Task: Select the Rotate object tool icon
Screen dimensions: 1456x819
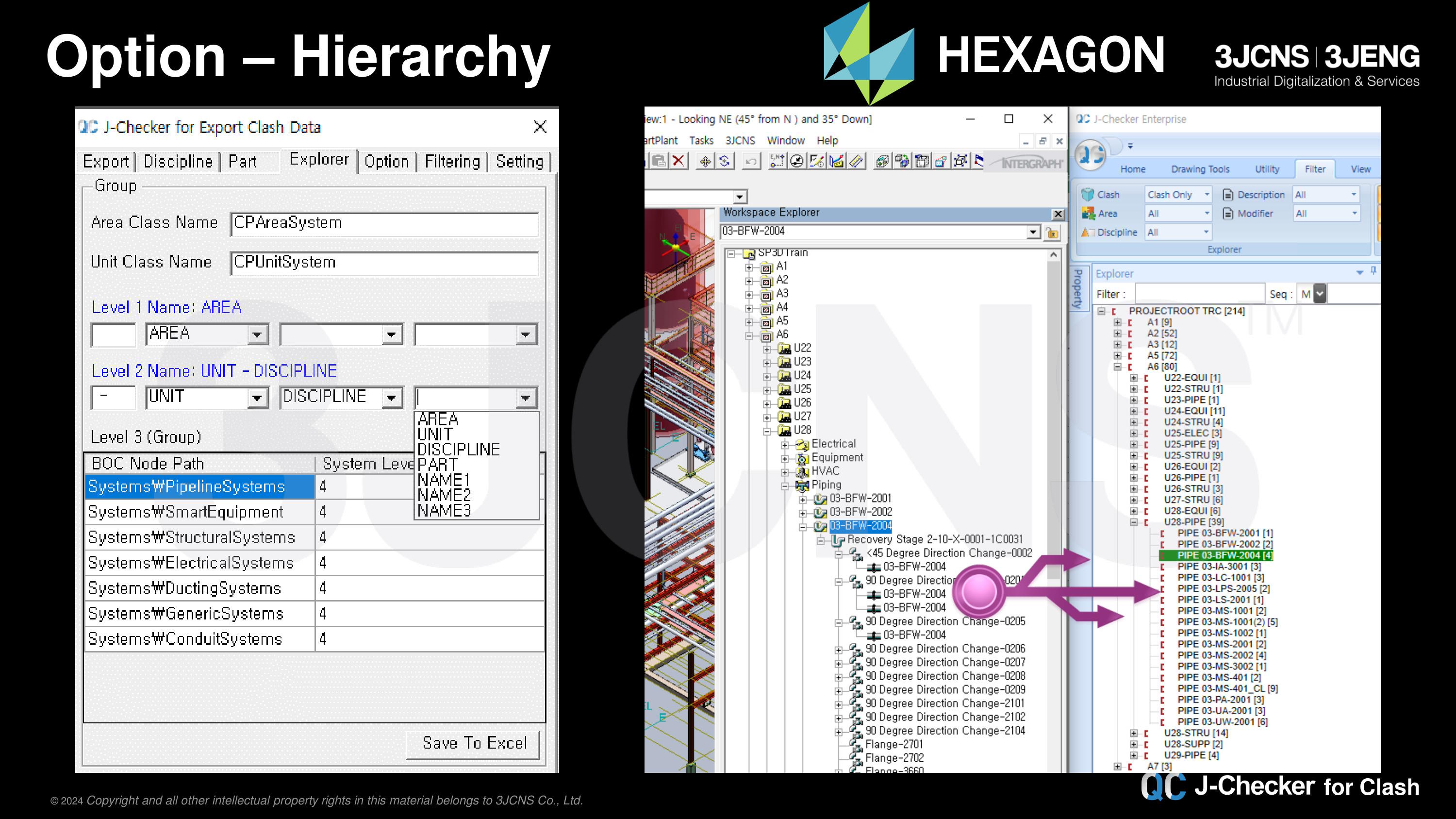Action: pyautogui.click(x=725, y=162)
